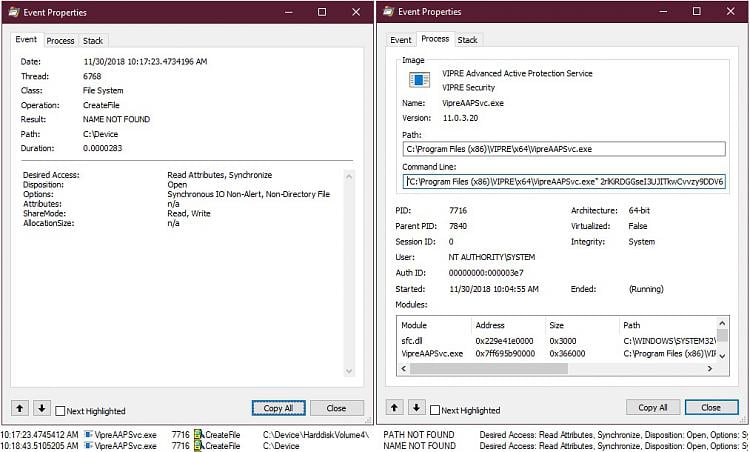Click Parent PID value 7840

458,226
